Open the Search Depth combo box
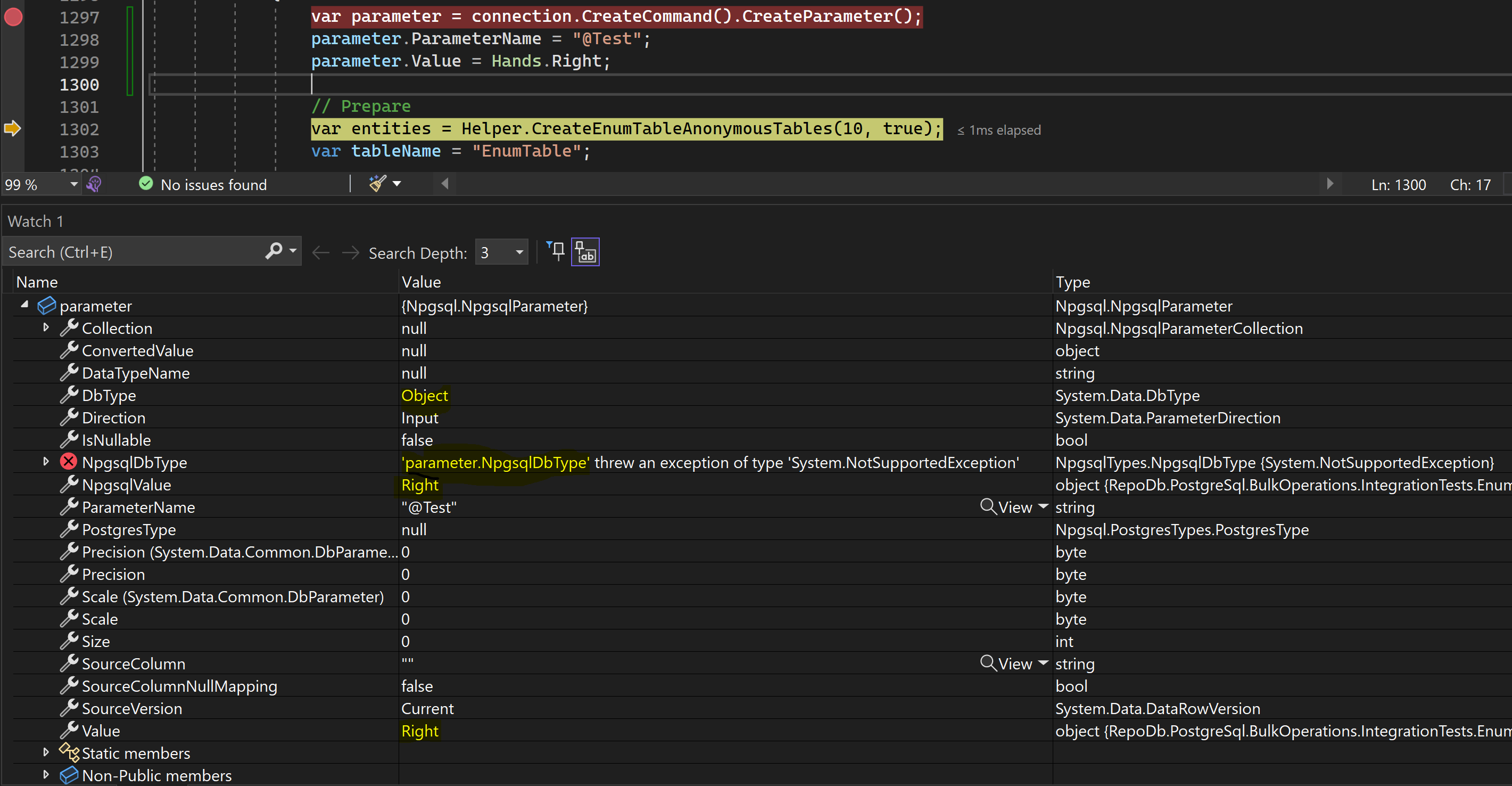The width and height of the screenshot is (1512, 786). 519,252
